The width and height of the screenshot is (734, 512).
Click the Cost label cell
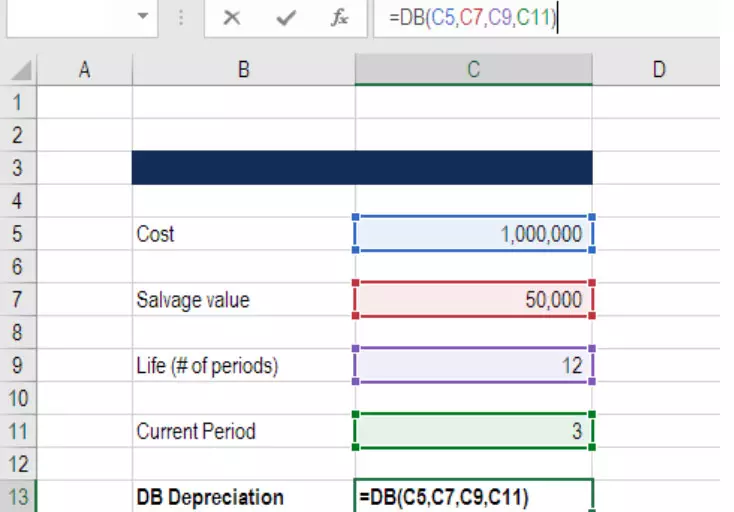point(243,234)
